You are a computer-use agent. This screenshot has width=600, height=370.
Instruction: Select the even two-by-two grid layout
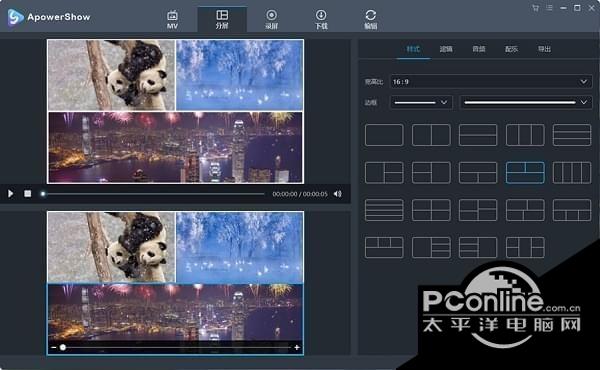[431, 210]
